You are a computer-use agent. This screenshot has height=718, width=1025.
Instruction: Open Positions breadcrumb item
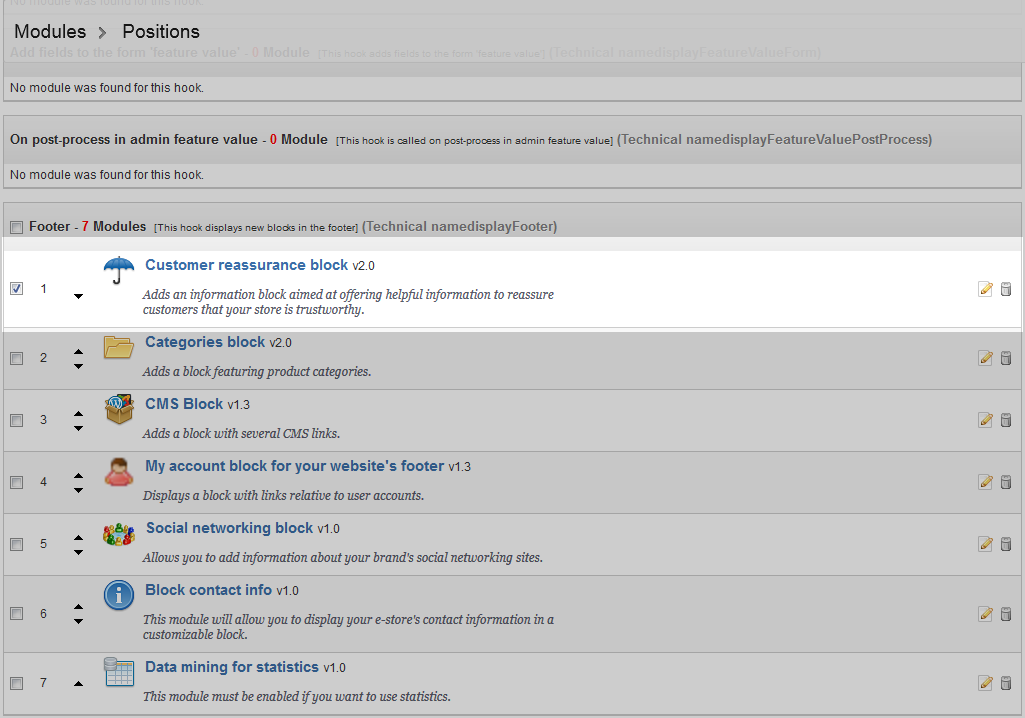click(161, 32)
